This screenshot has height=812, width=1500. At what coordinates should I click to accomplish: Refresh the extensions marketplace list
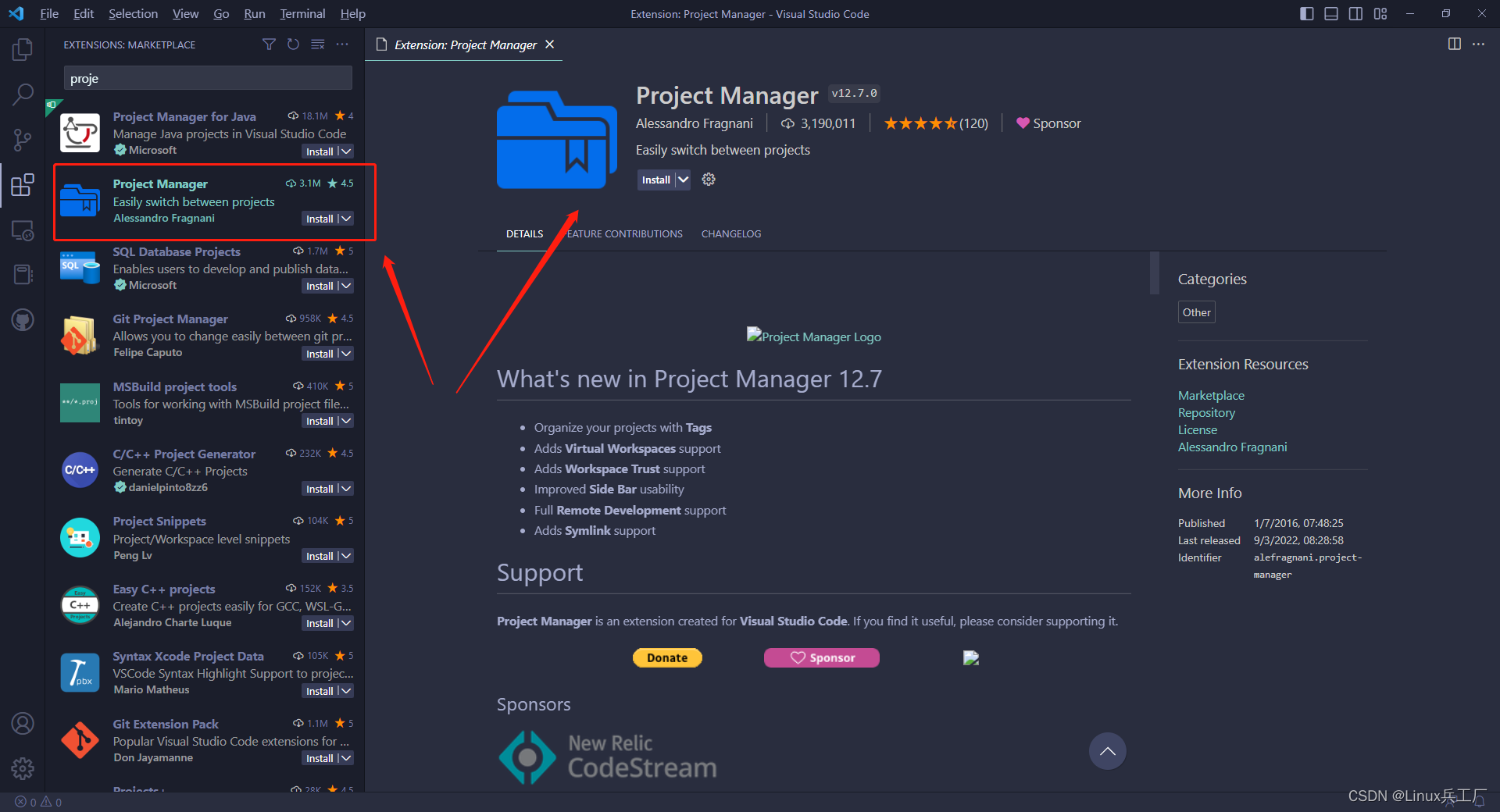click(293, 45)
